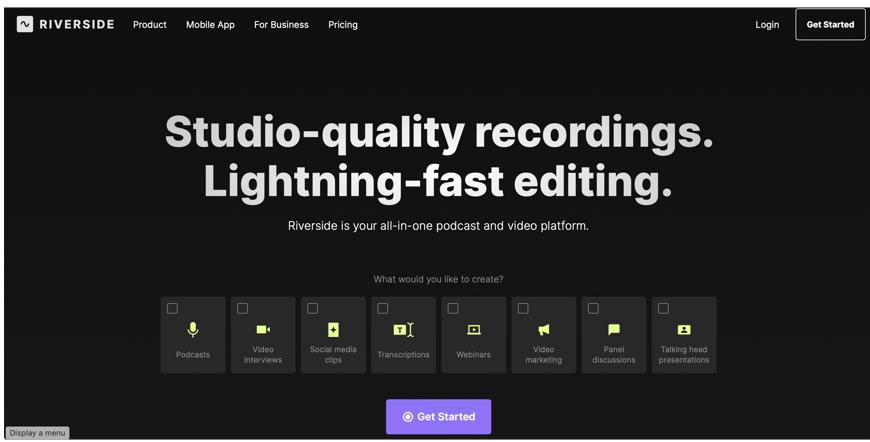Click the Social media clips icon
The image size is (870, 442).
pos(333,329)
